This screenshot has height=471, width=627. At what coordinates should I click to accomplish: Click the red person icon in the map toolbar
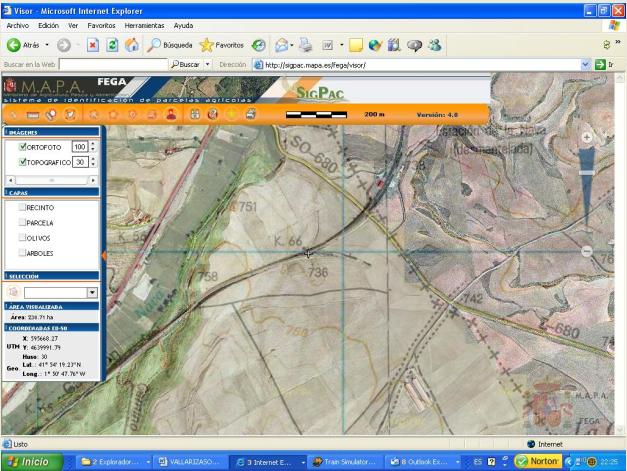click(171, 114)
